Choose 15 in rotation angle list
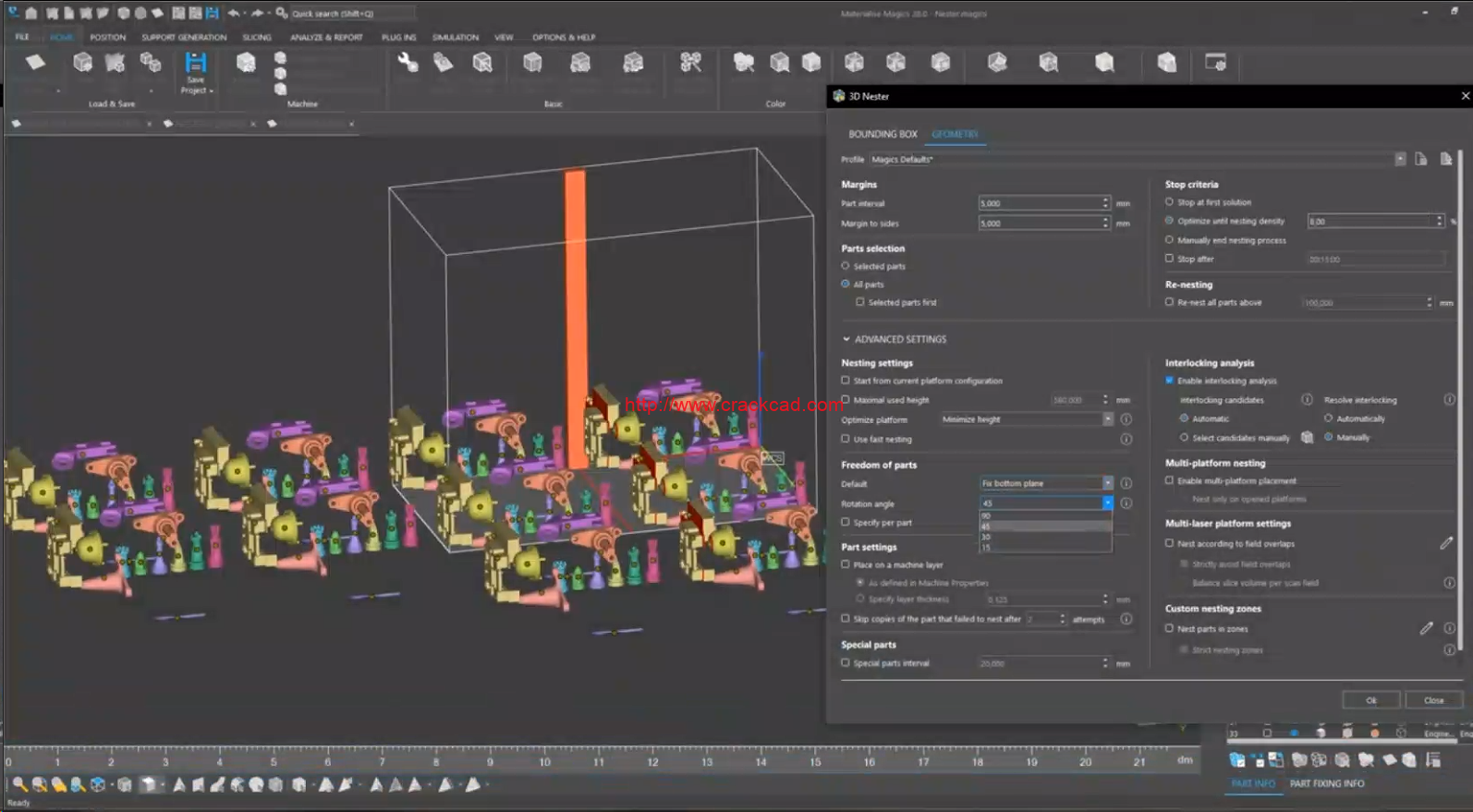1473x812 pixels. click(1045, 547)
